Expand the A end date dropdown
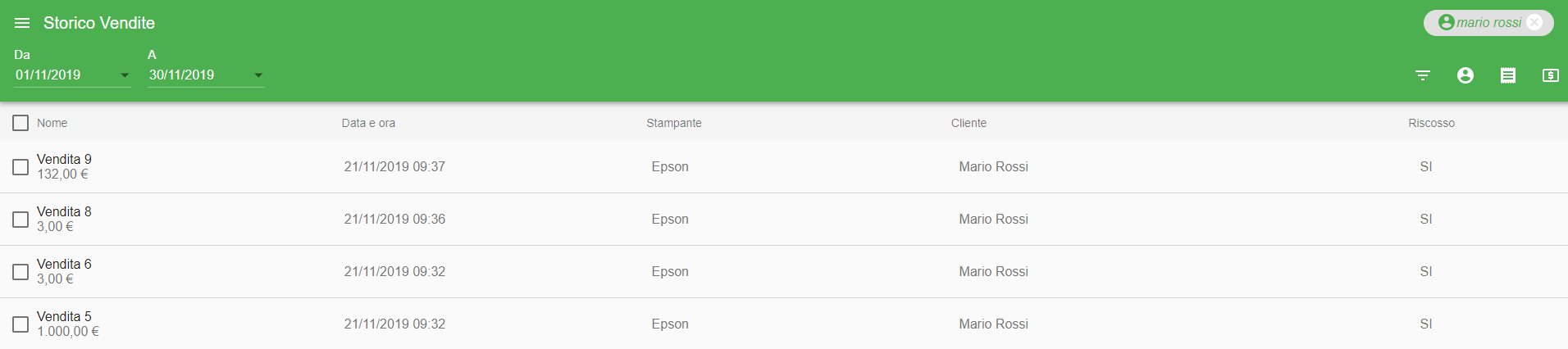The height and width of the screenshot is (349, 1568). (x=258, y=75)
